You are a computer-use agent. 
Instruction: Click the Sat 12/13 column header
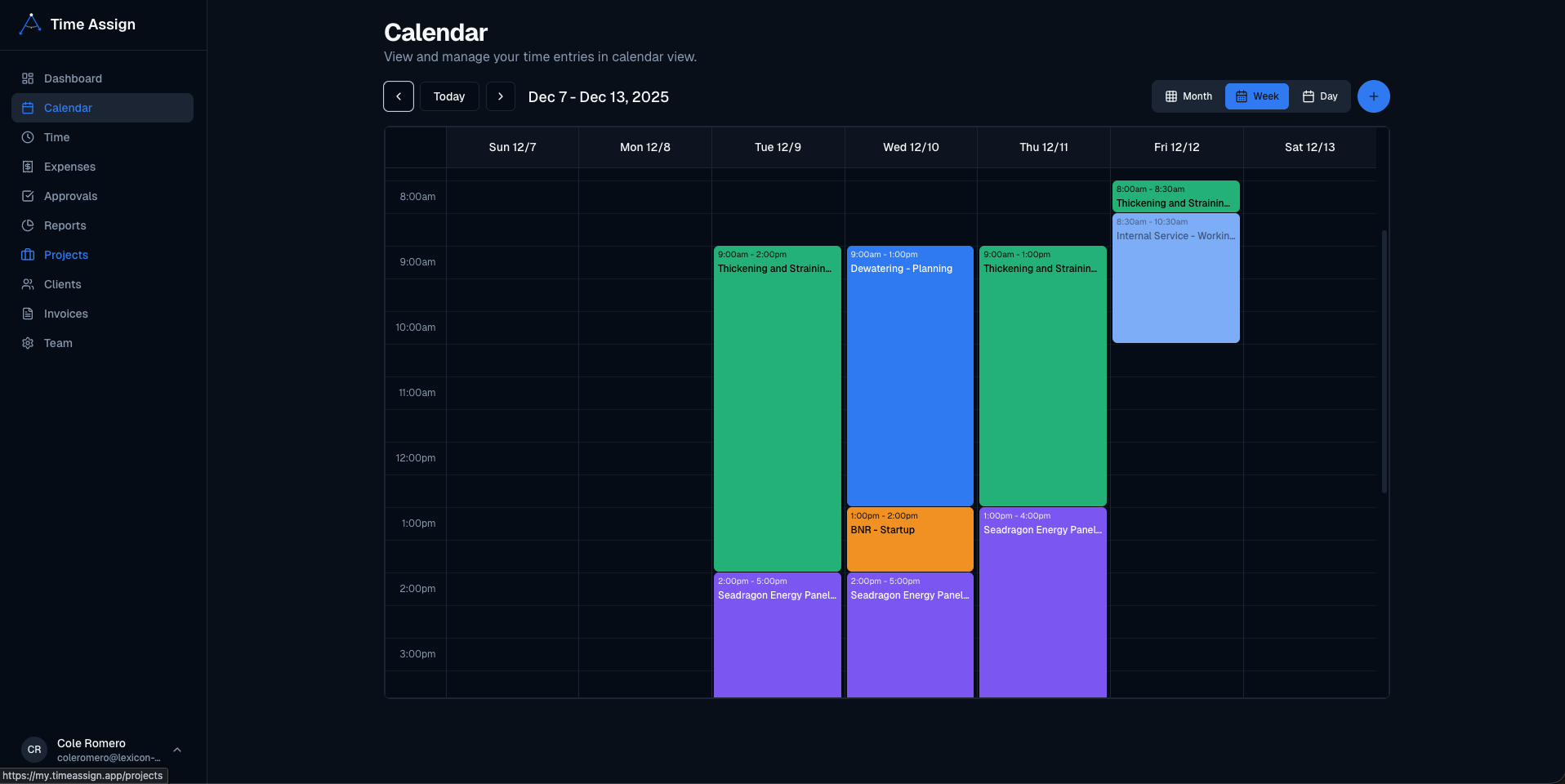[1309, 147]
